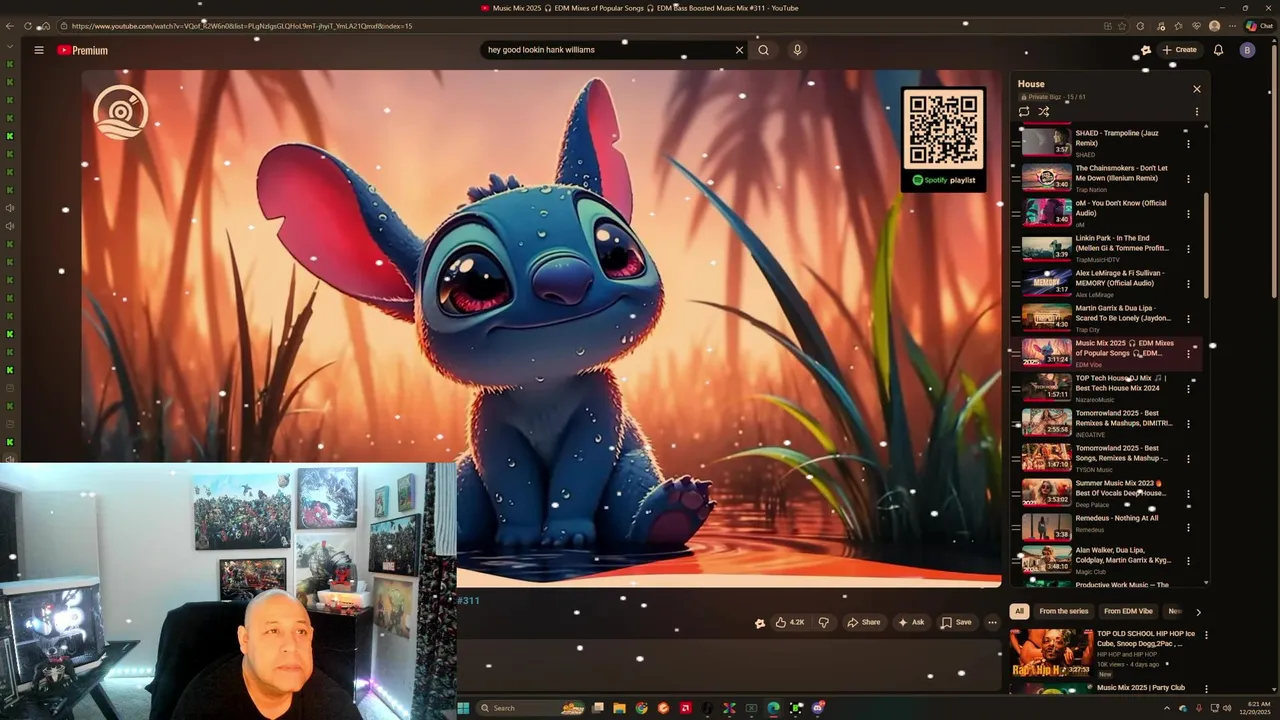Toggle loop playlist

pyautogui.click(x=1024, y=112)
